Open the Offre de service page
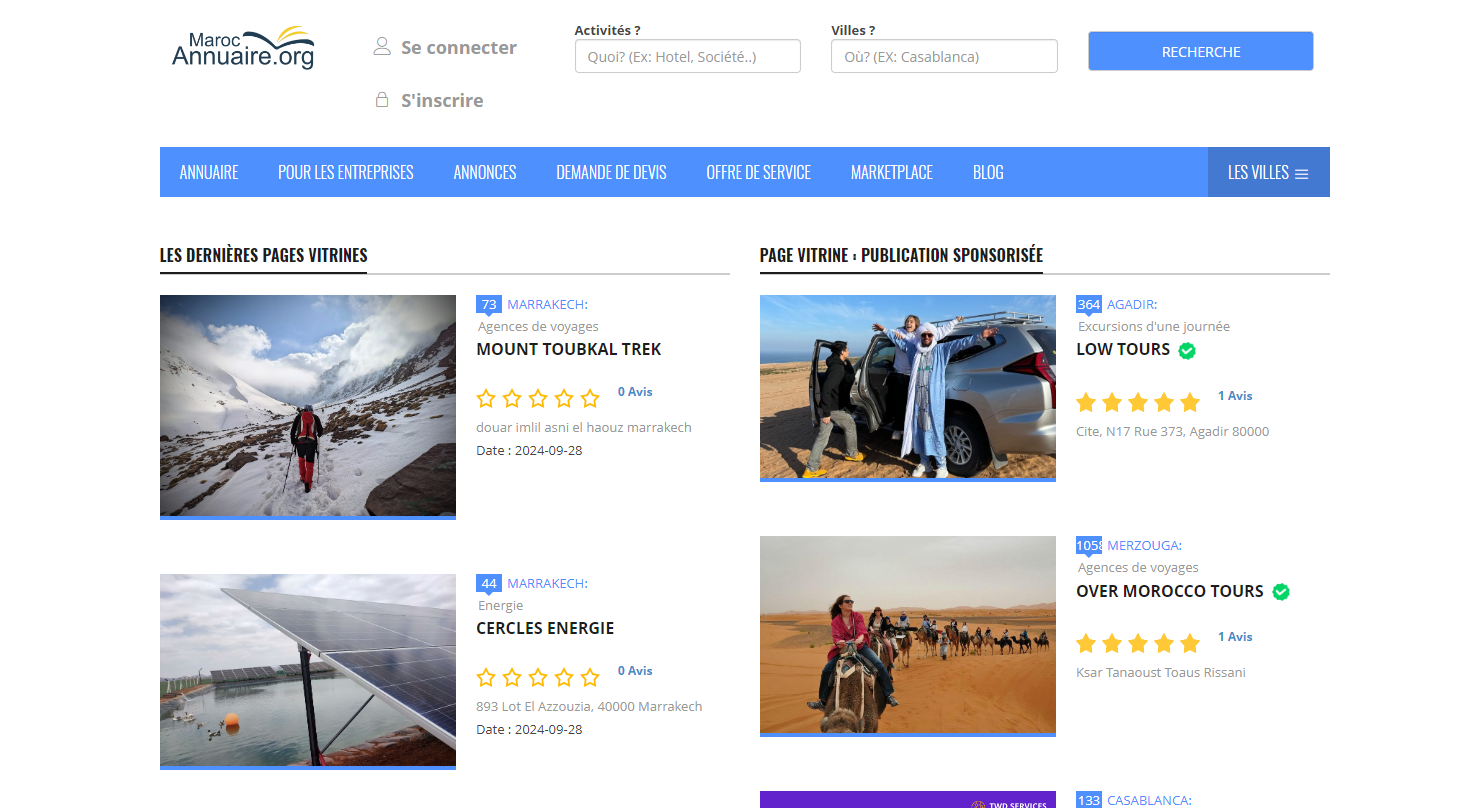The width and height of the screenshot is (1475, 808). pos(759,172)
